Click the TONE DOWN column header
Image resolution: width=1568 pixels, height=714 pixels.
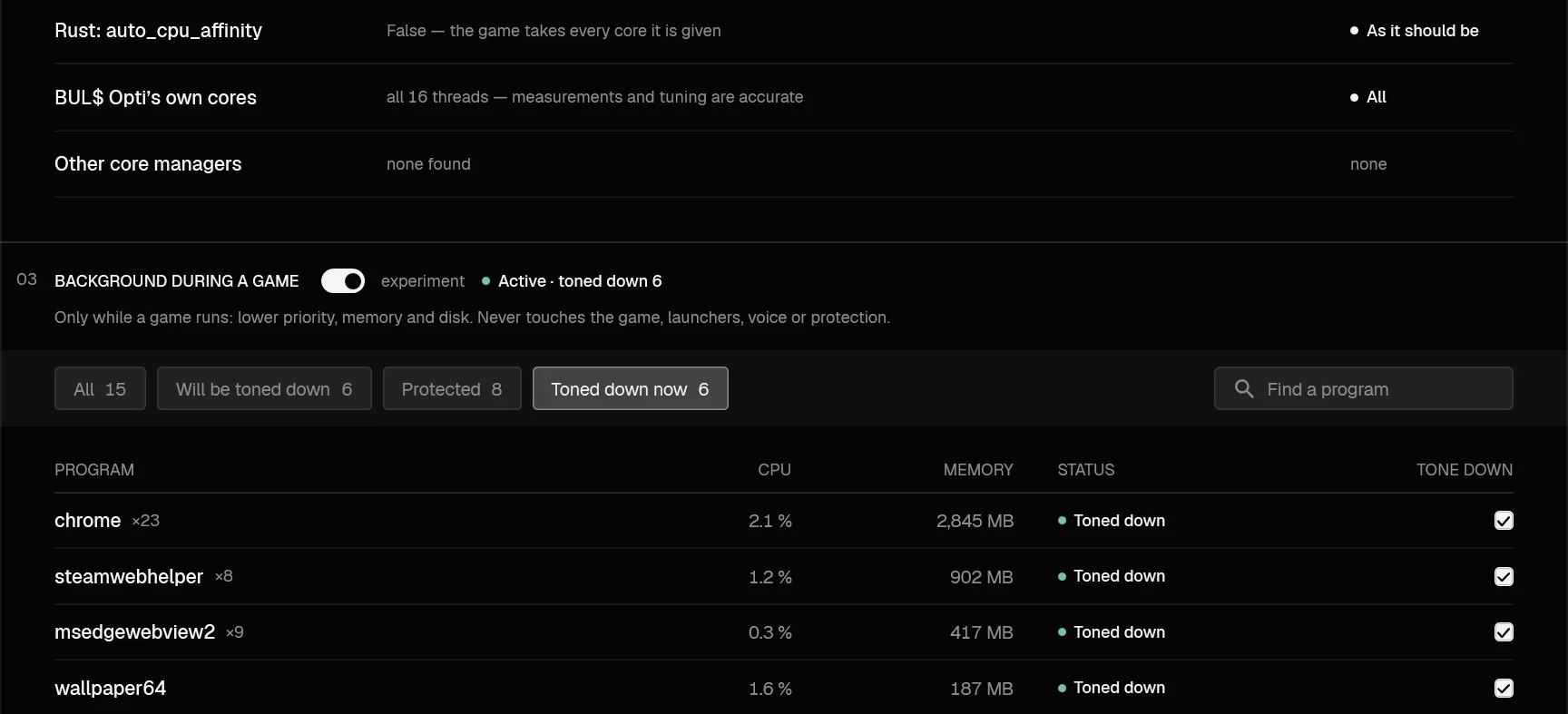click(1465, 470)
